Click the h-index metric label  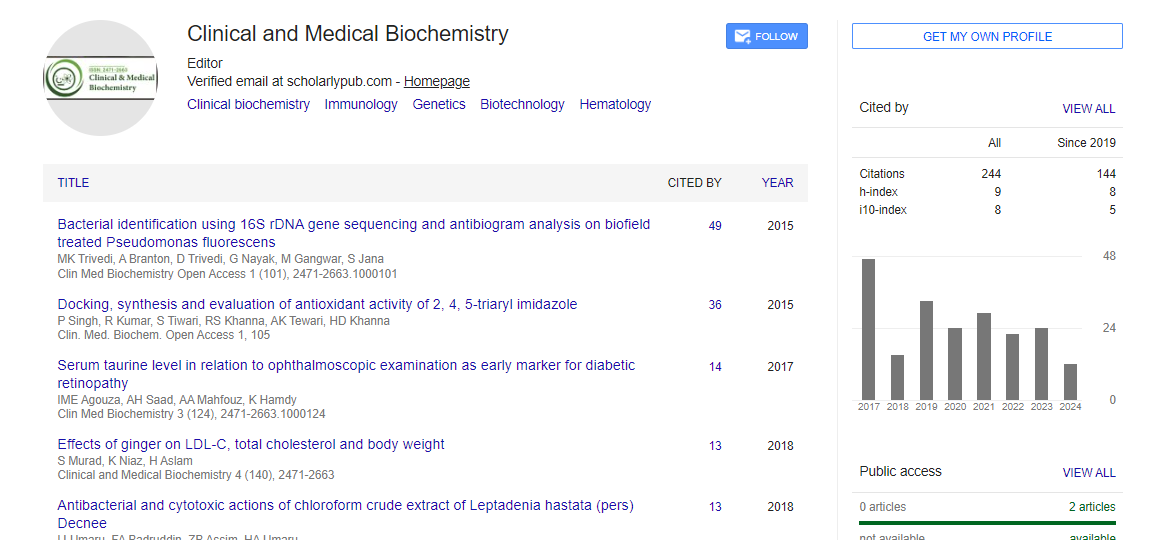point(879,191)
